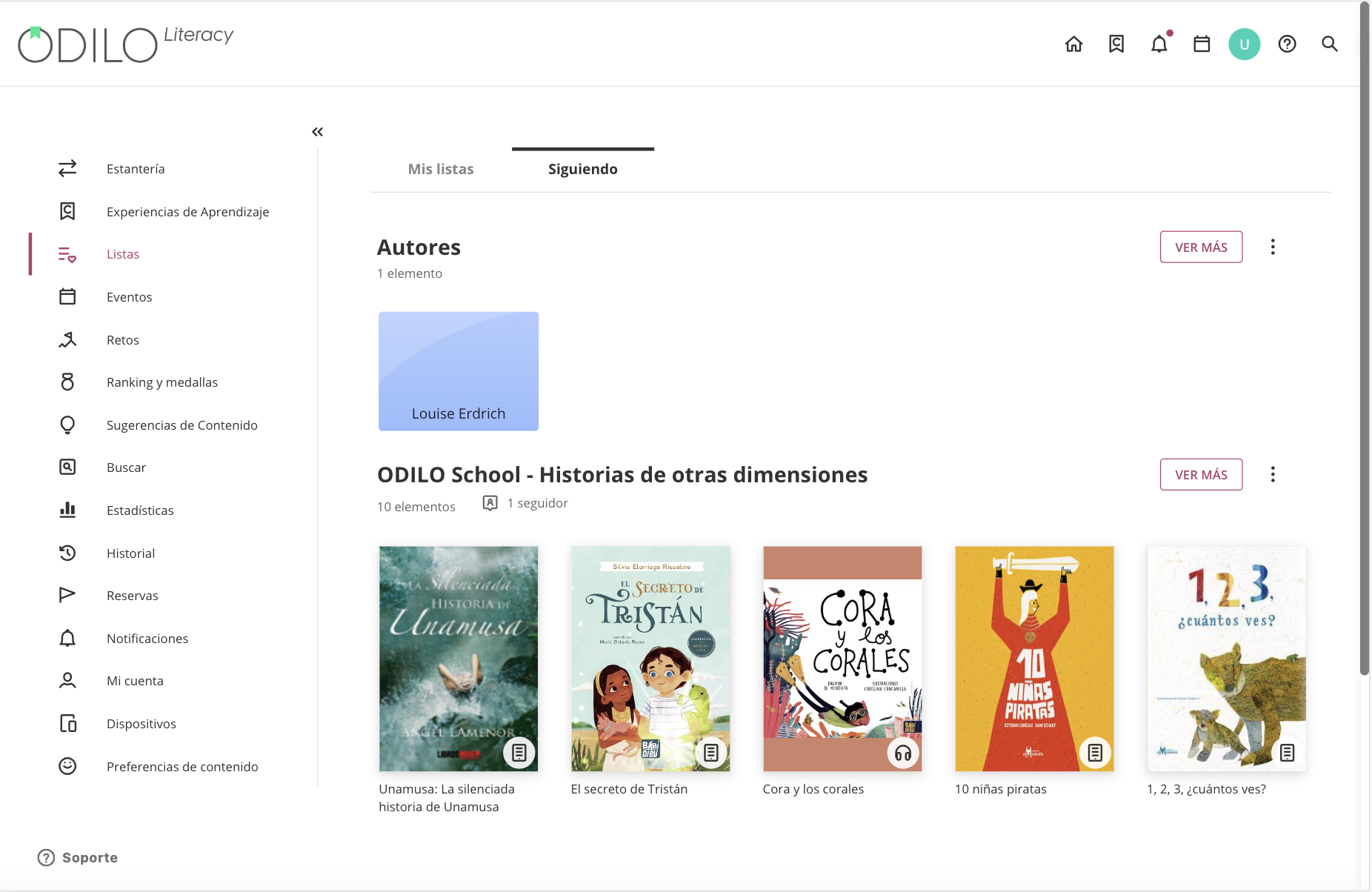Open Mi cuenta in the sidebar
This screenshot has height=892, width=1372.
tap(135, 681)
